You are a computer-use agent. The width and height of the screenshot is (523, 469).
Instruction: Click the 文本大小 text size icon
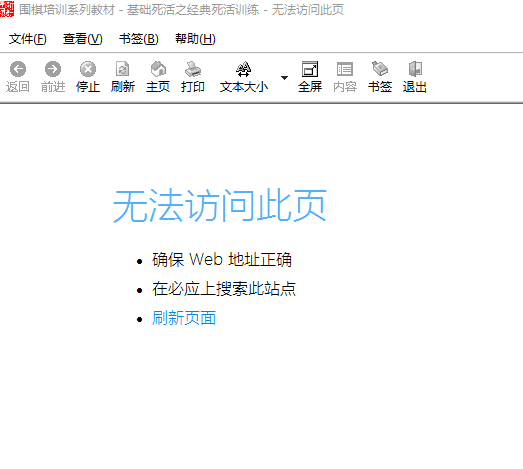[243, 69]
